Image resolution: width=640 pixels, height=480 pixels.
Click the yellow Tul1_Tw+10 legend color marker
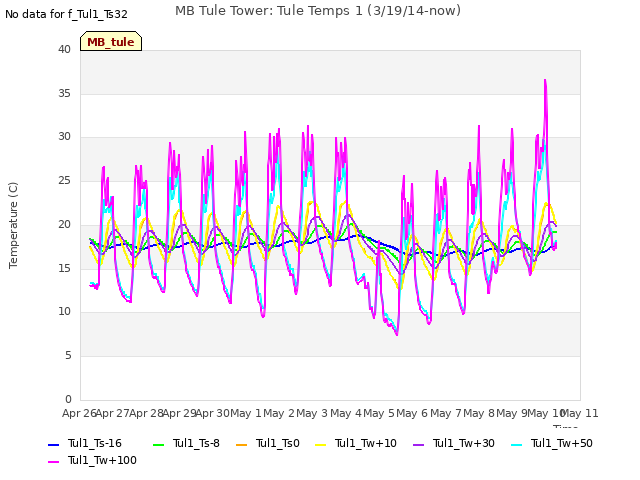point(321,444)
